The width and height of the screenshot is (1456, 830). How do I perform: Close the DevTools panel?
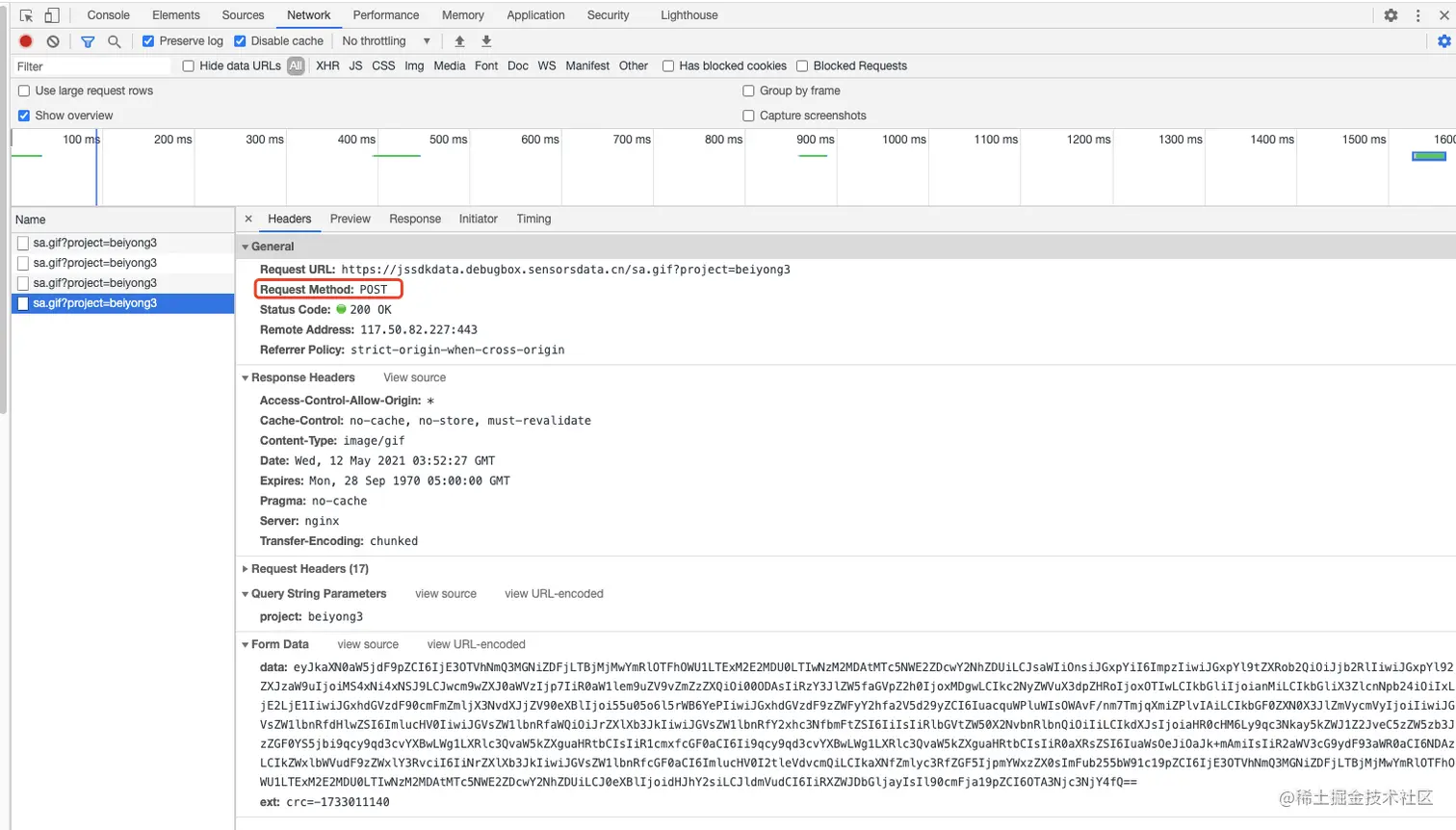(1444, 15)
